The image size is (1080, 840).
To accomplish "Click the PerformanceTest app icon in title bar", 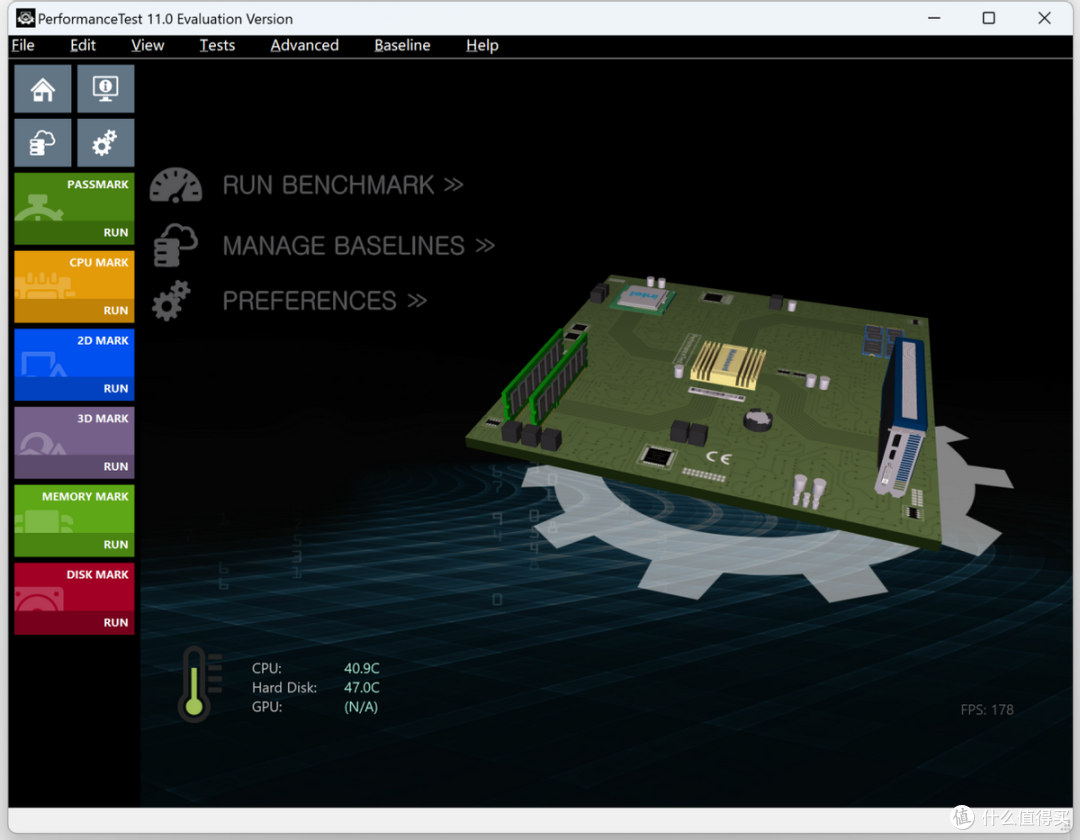I will 25,19.
